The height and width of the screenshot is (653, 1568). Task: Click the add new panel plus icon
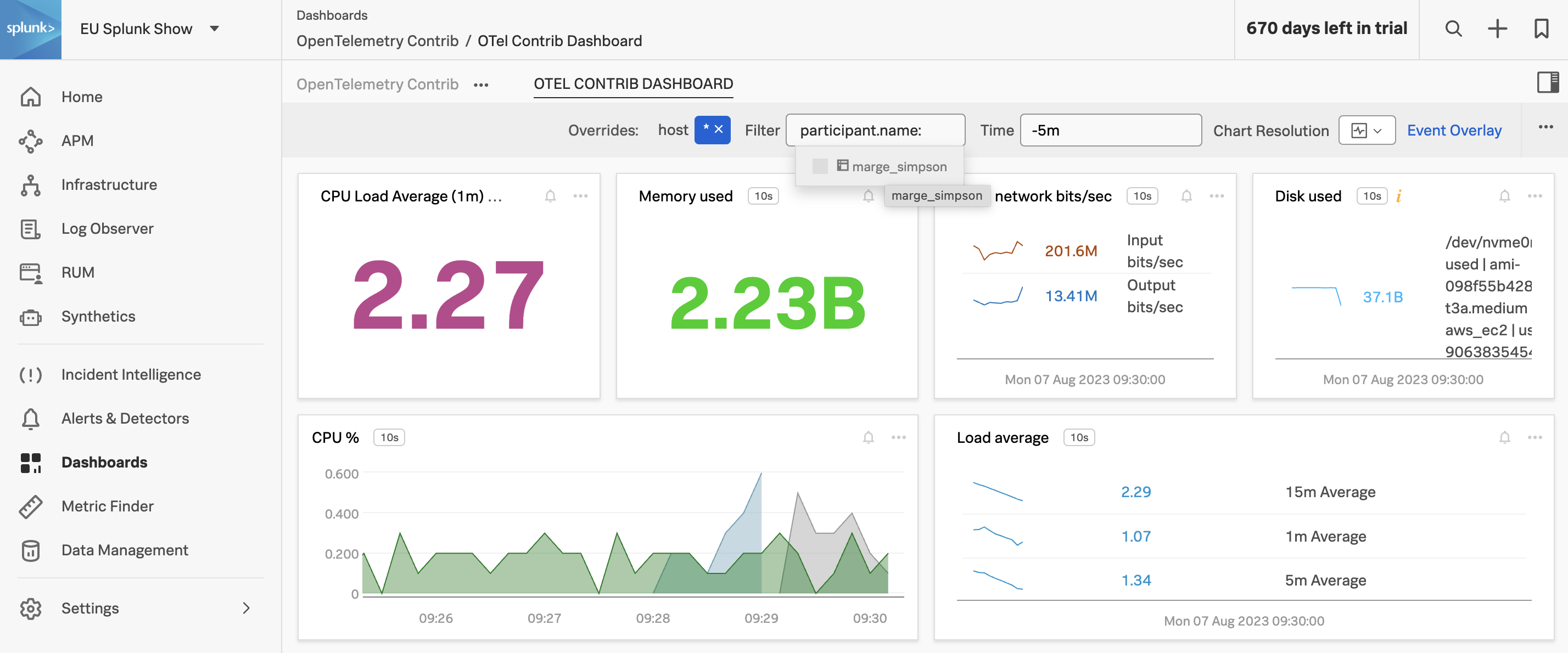1497,28
